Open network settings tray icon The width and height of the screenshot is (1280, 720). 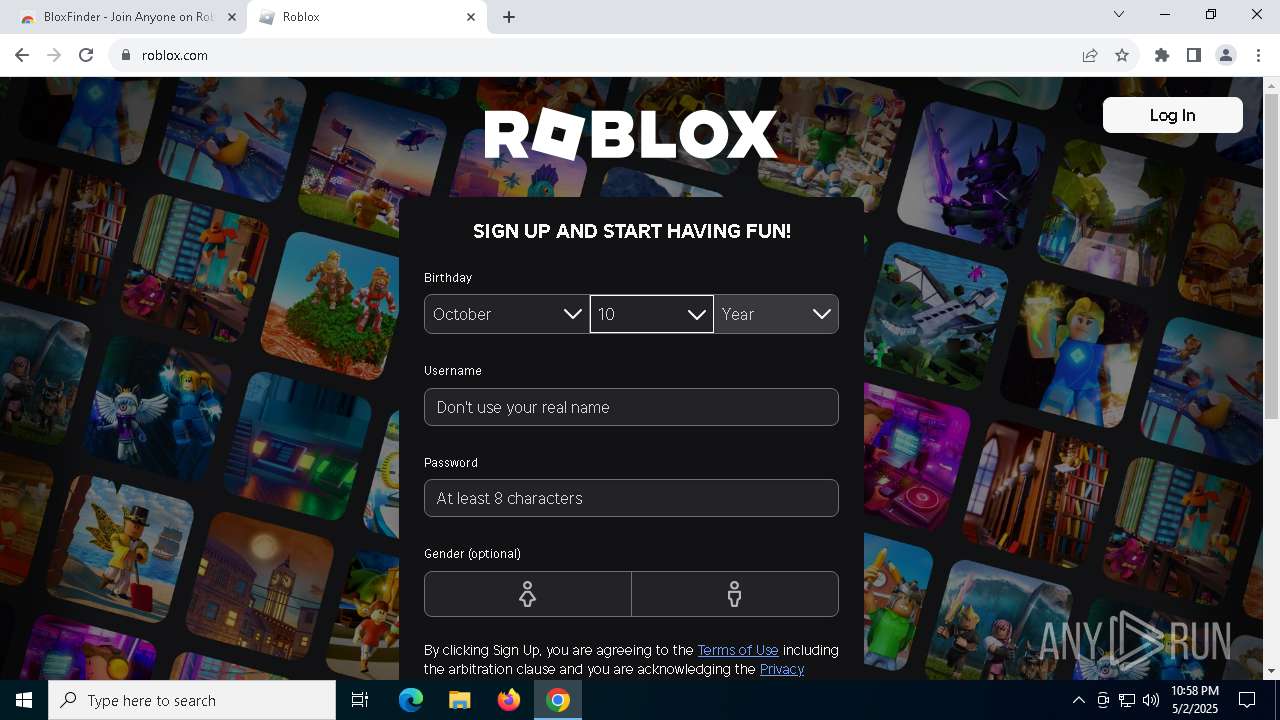(1127, 700)
